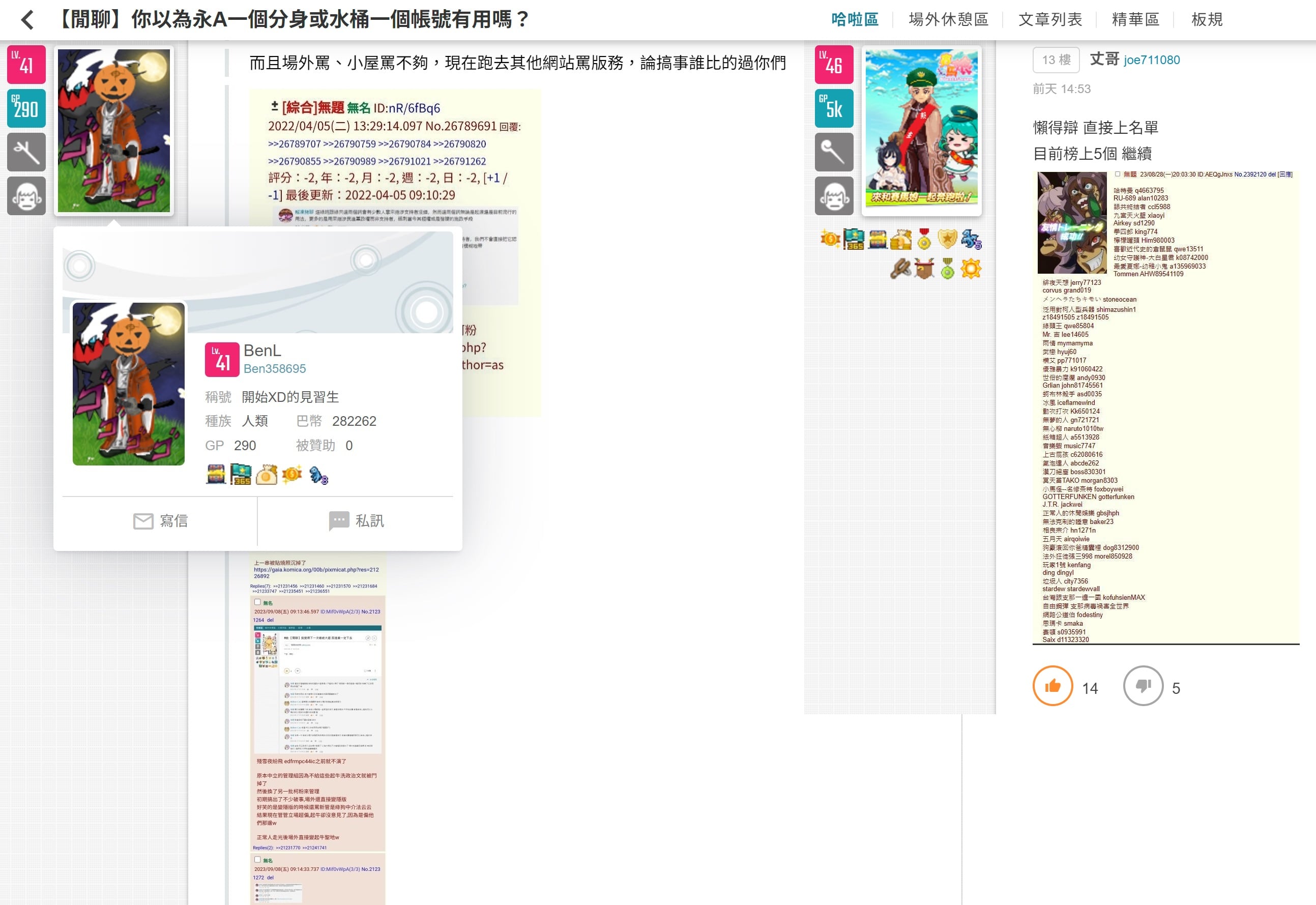Image resolution: width=1316 pixels, height=905 pixels.
Task: Click the 私訊 chat bubble icon
Action: [339, 521]
